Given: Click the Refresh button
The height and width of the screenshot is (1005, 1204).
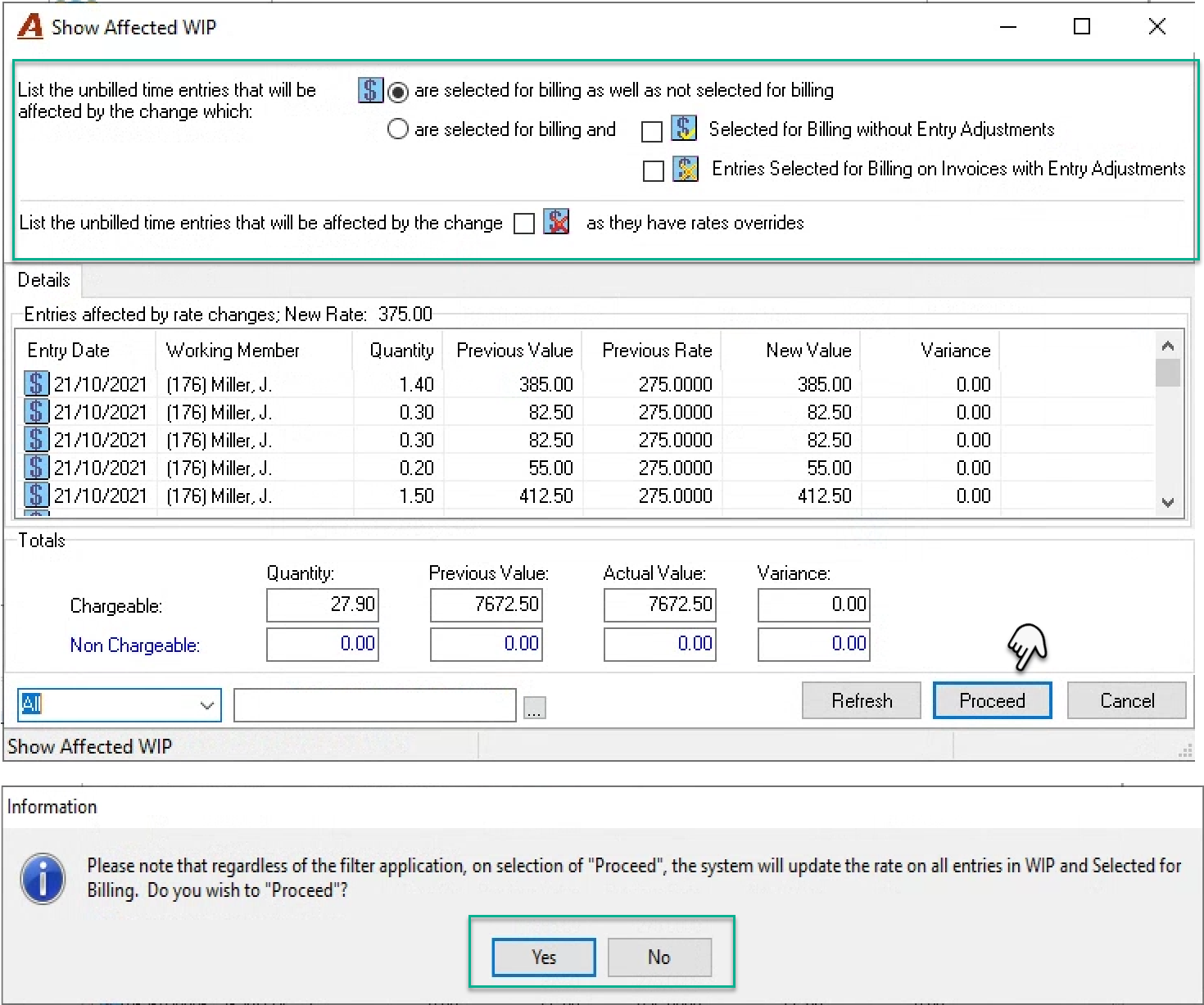Looking at the screenshot, I should pyautogui.click(x=862, y=701).
